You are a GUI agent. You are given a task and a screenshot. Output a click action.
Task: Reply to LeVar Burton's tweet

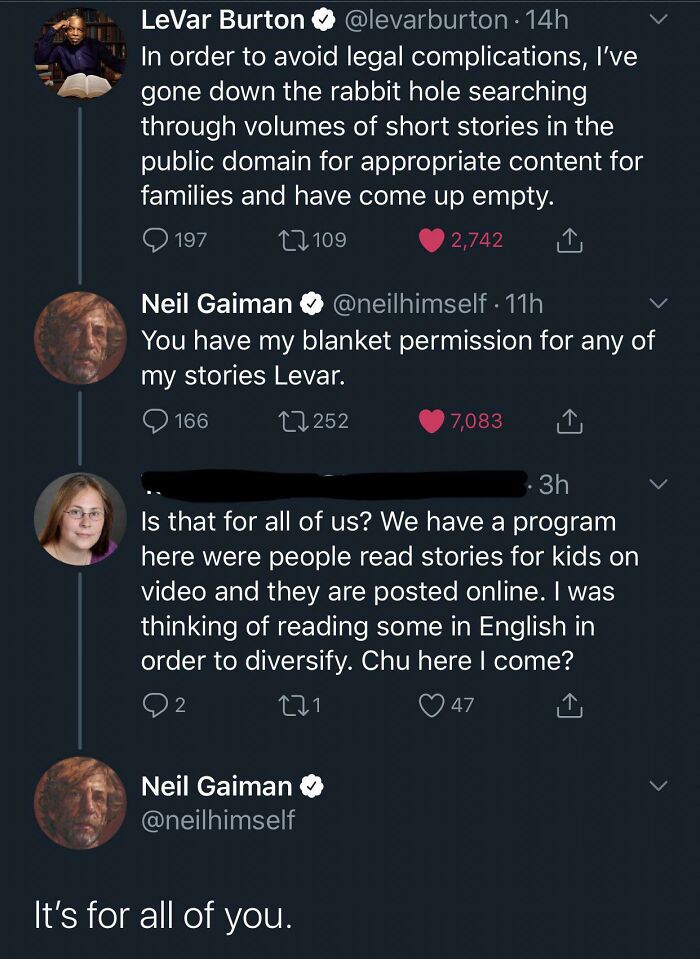coord(155,240)
